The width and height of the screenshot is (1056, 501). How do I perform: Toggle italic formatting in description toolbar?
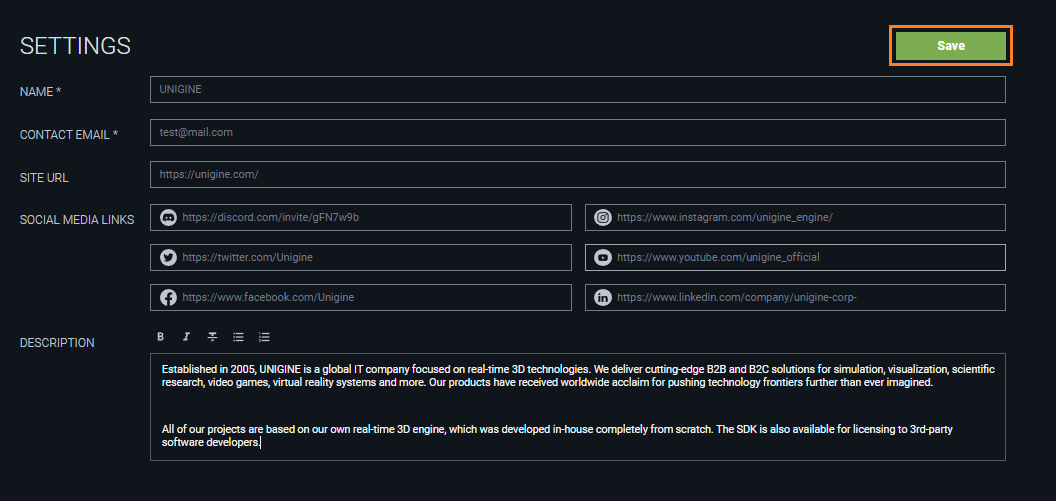coord(187,337)
